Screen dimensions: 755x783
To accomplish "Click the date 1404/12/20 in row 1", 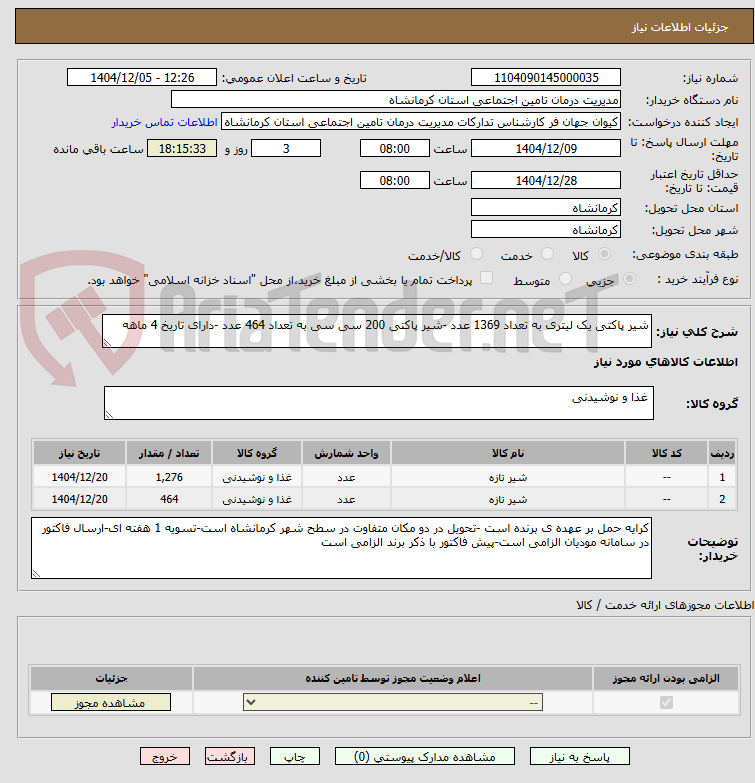I will coord(79,477).
